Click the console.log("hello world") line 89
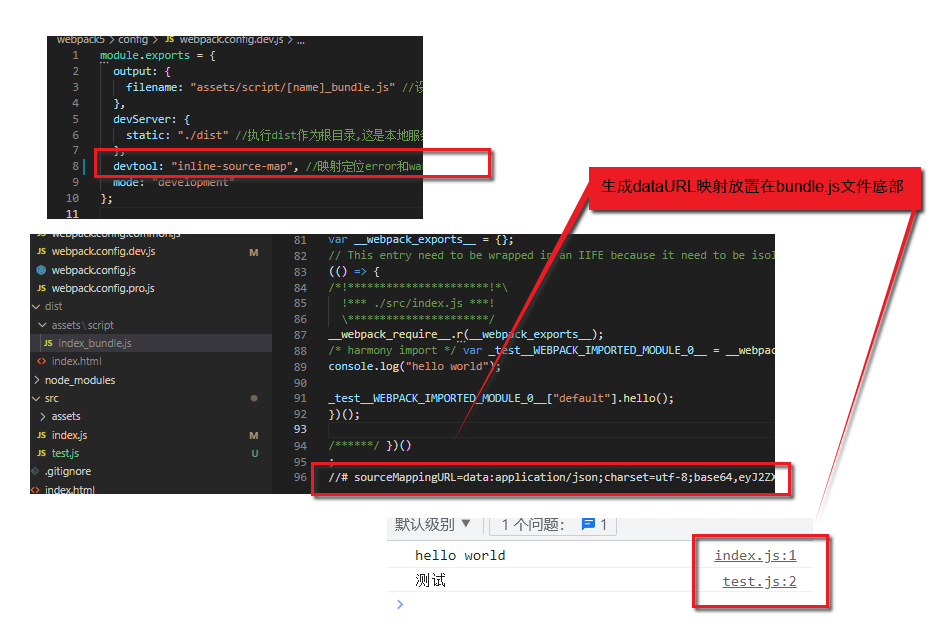The width and height of the screenshot is (951, 634). coord(414,366)
